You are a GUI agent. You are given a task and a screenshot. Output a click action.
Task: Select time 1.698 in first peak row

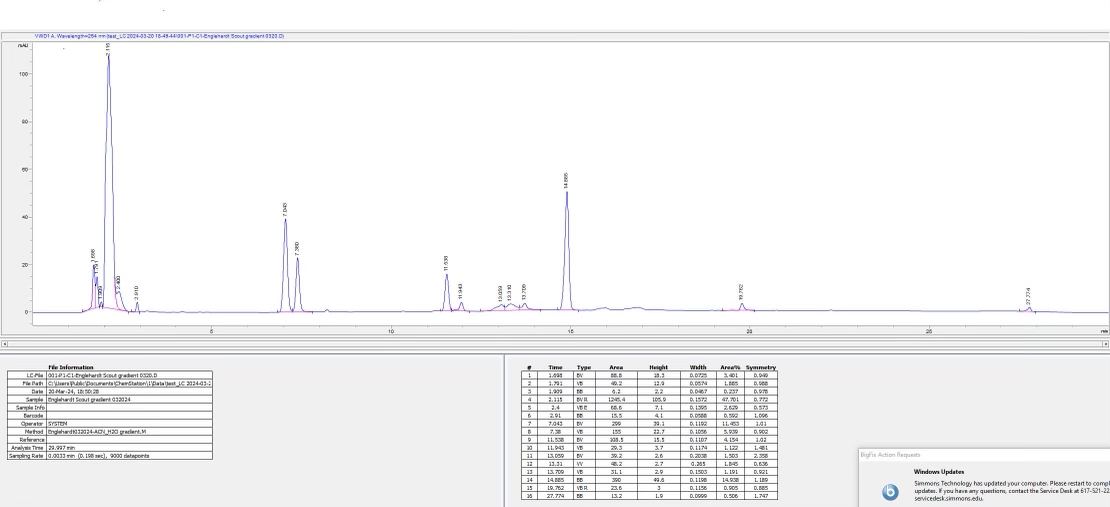click(555, 375)
